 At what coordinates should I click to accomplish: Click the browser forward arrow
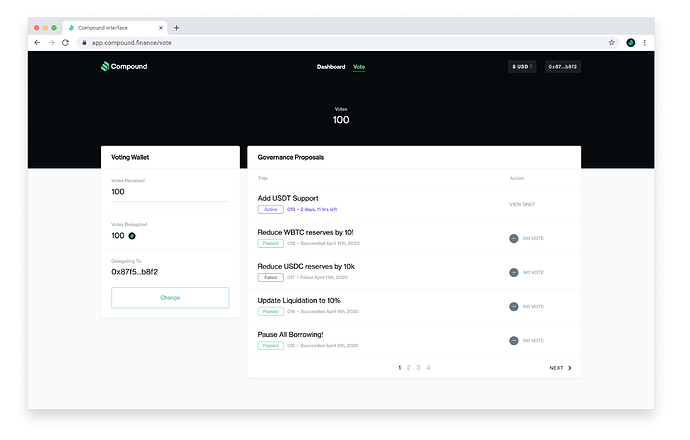point(51,43)
